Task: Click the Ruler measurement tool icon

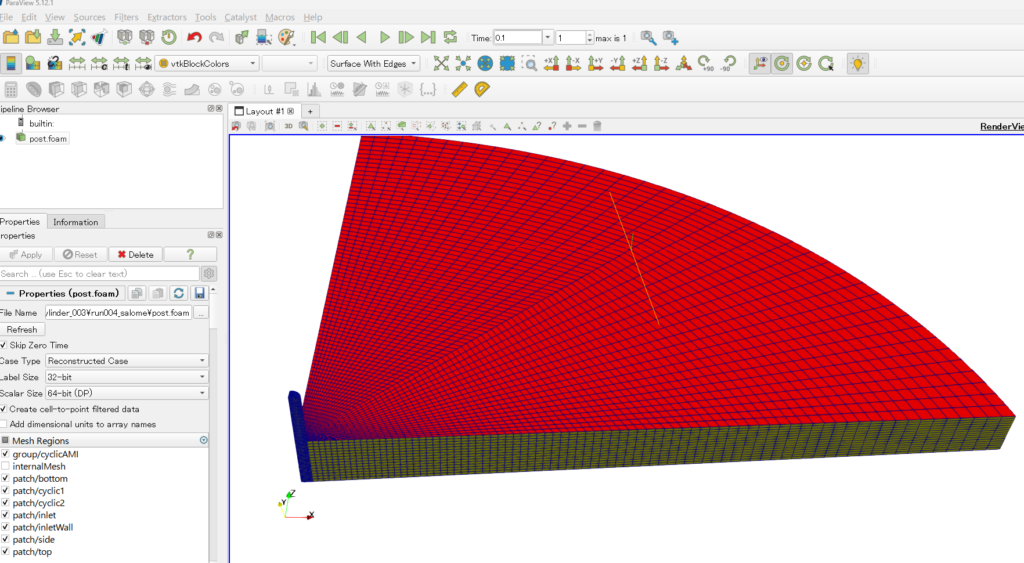Action: [x=459, y=89]
